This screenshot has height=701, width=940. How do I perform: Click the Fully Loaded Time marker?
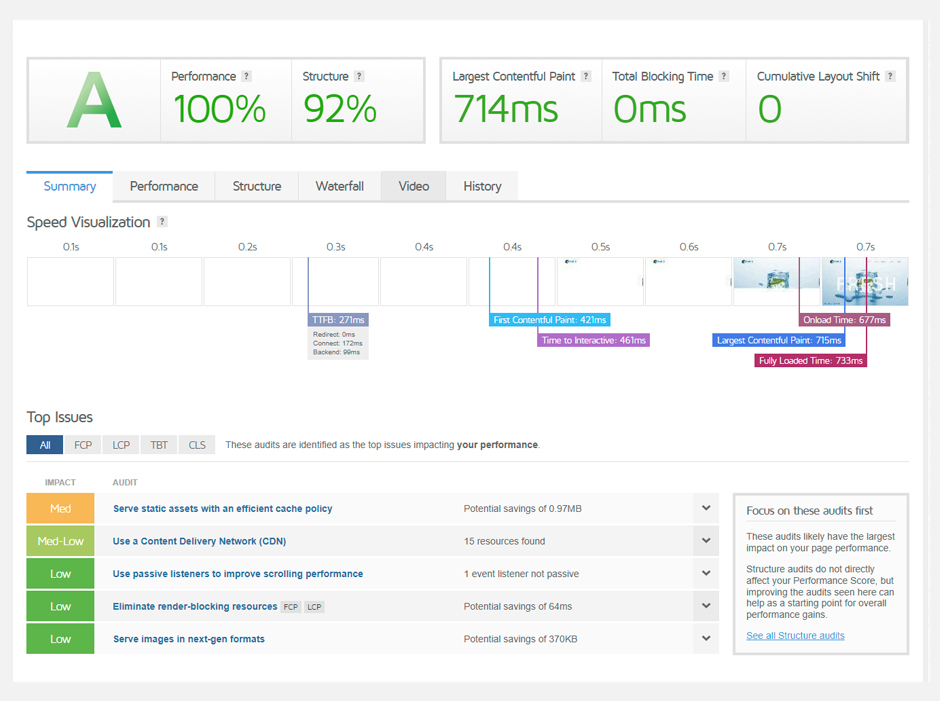(810, 361)
